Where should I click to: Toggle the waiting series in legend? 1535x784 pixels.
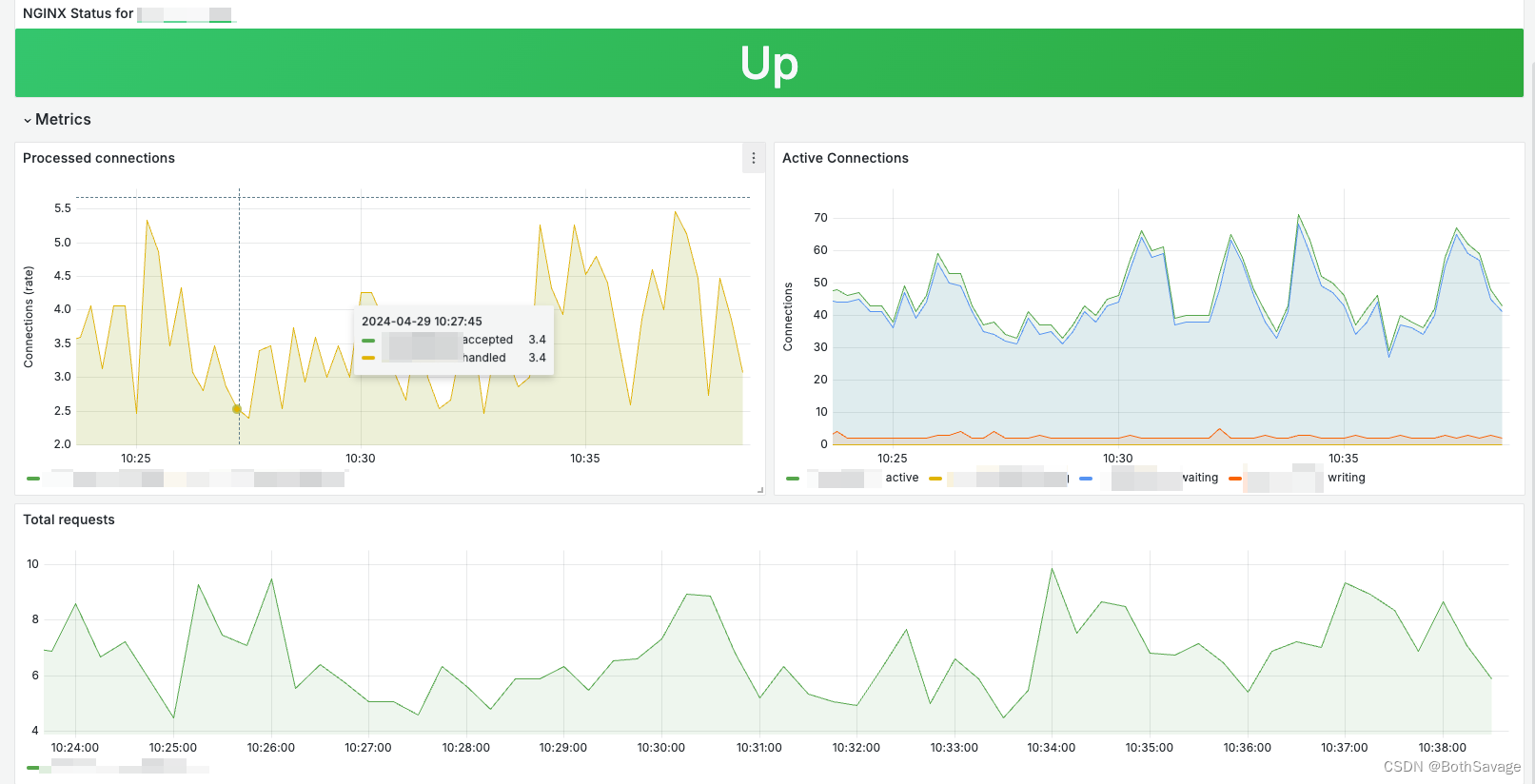coord(1199,478)
